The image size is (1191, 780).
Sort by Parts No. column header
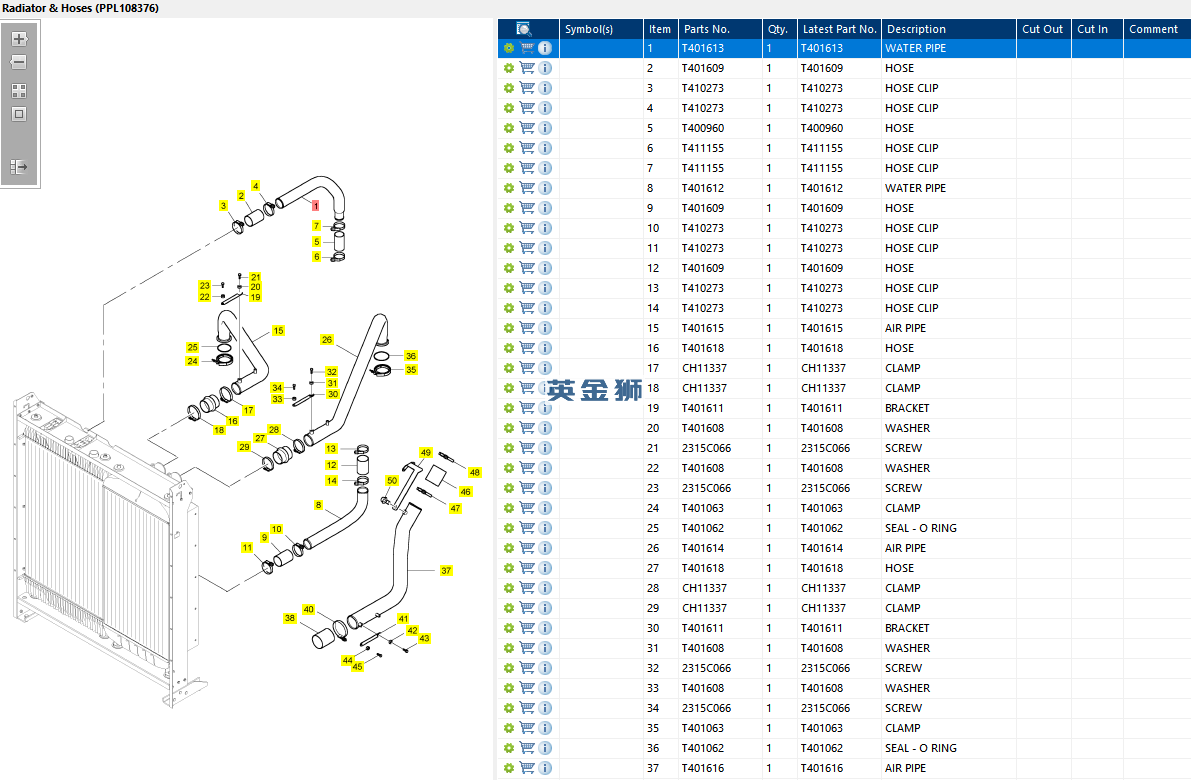(720, 29)
